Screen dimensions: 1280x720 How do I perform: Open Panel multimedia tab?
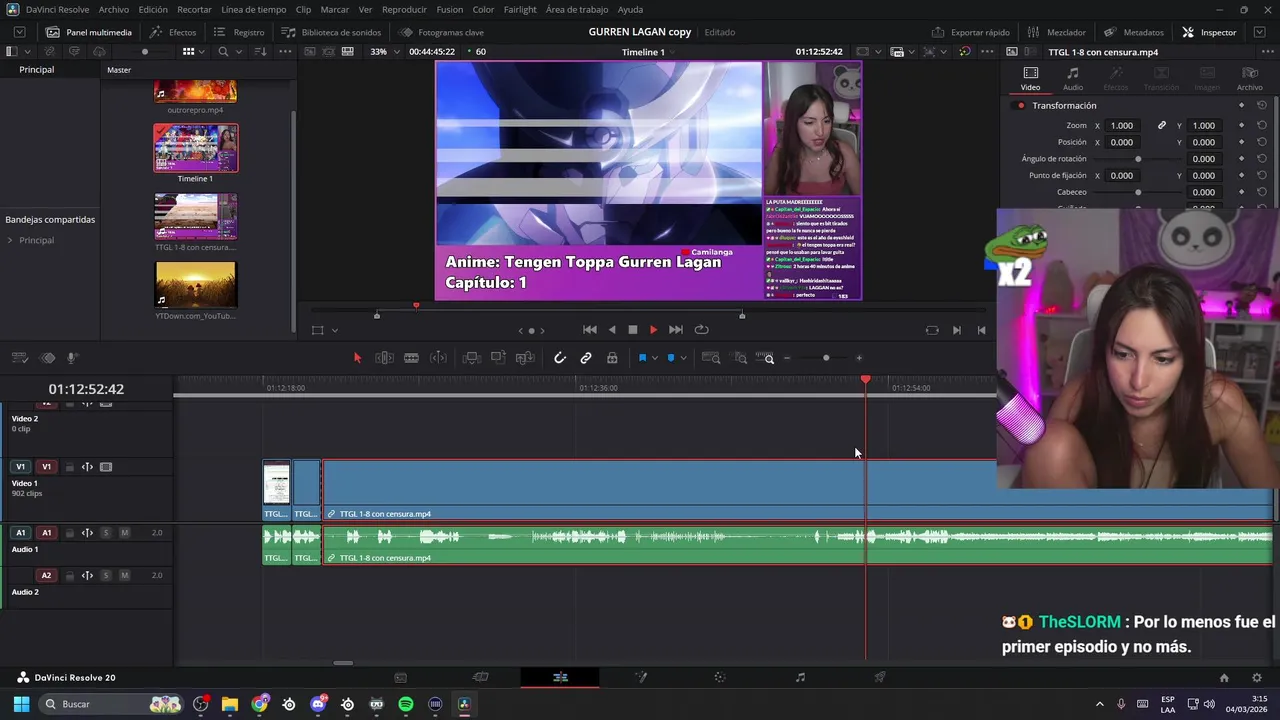(x=88, y=32)
